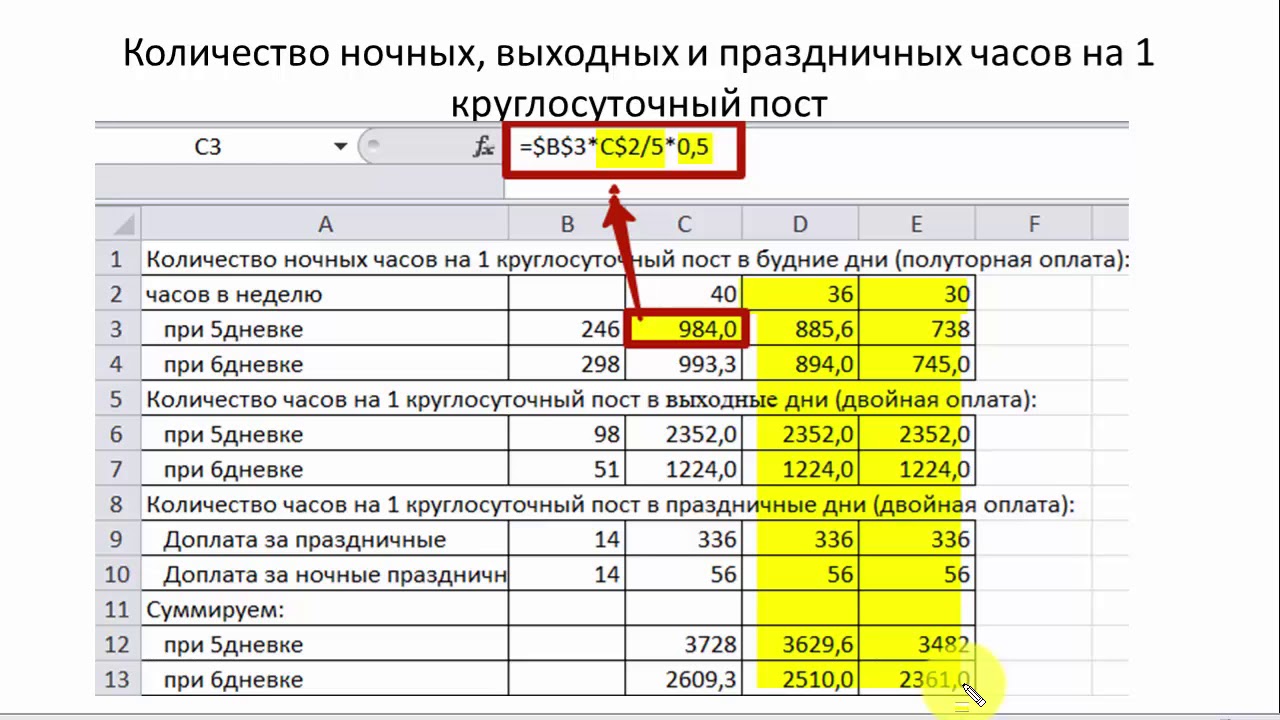The height and width of the screenshot is (720, 1280).
Task: Click cell 'часов в неделю'
Action: tap(325, 294)
